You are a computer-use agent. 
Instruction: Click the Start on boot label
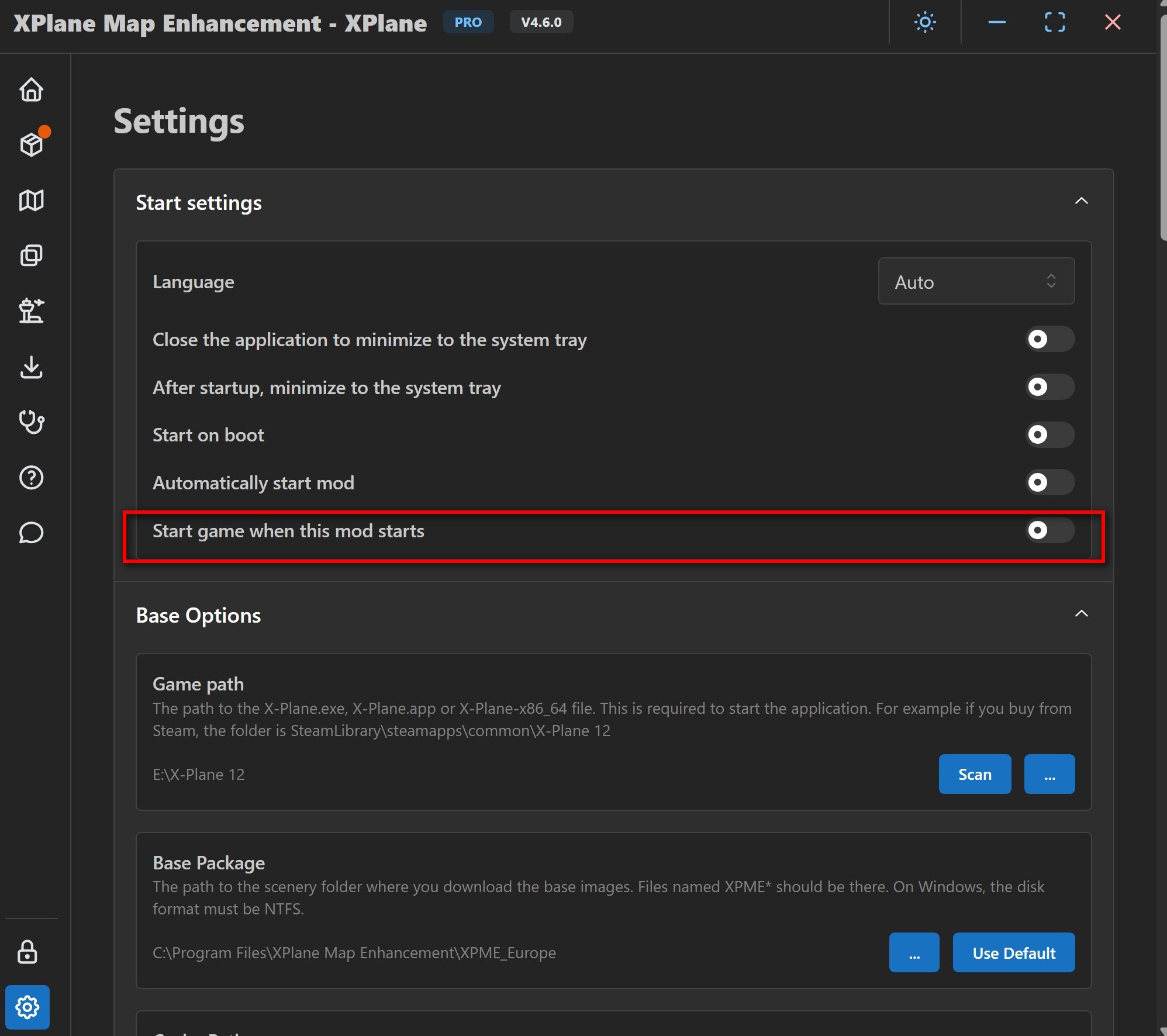coord(208,435)
